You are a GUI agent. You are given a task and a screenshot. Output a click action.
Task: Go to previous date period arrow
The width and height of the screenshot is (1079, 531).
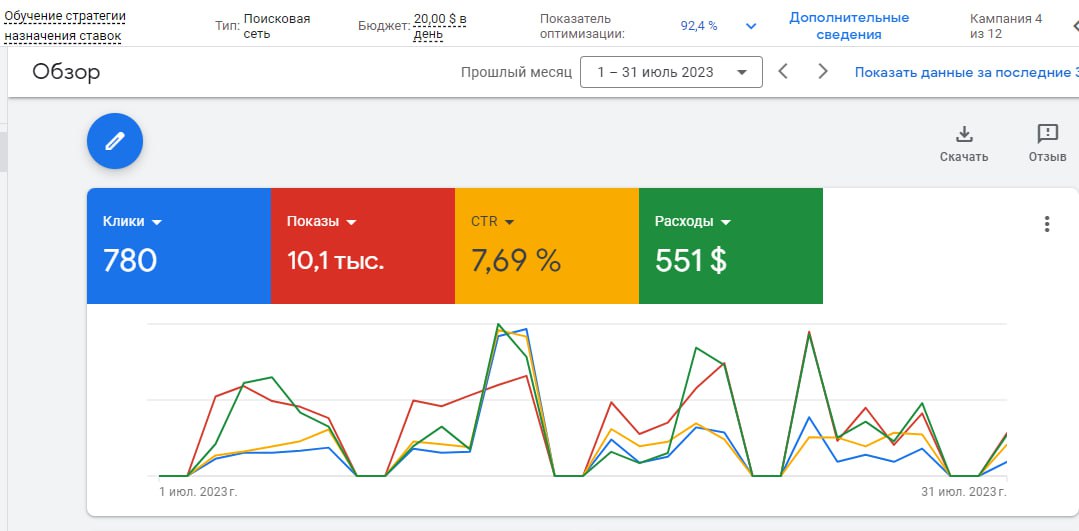click(x=784, y=72)
